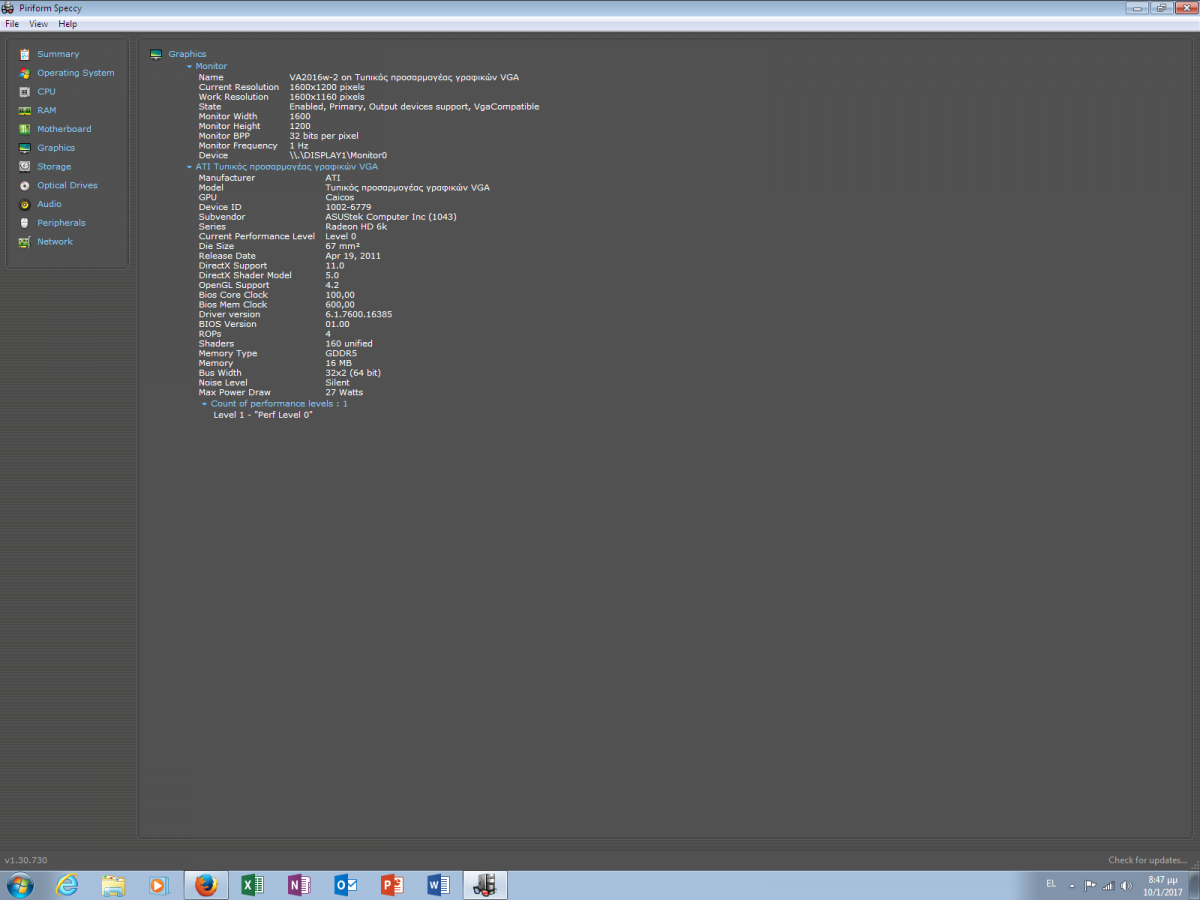
Task: Open the View menu
Action: coord(38,24)
